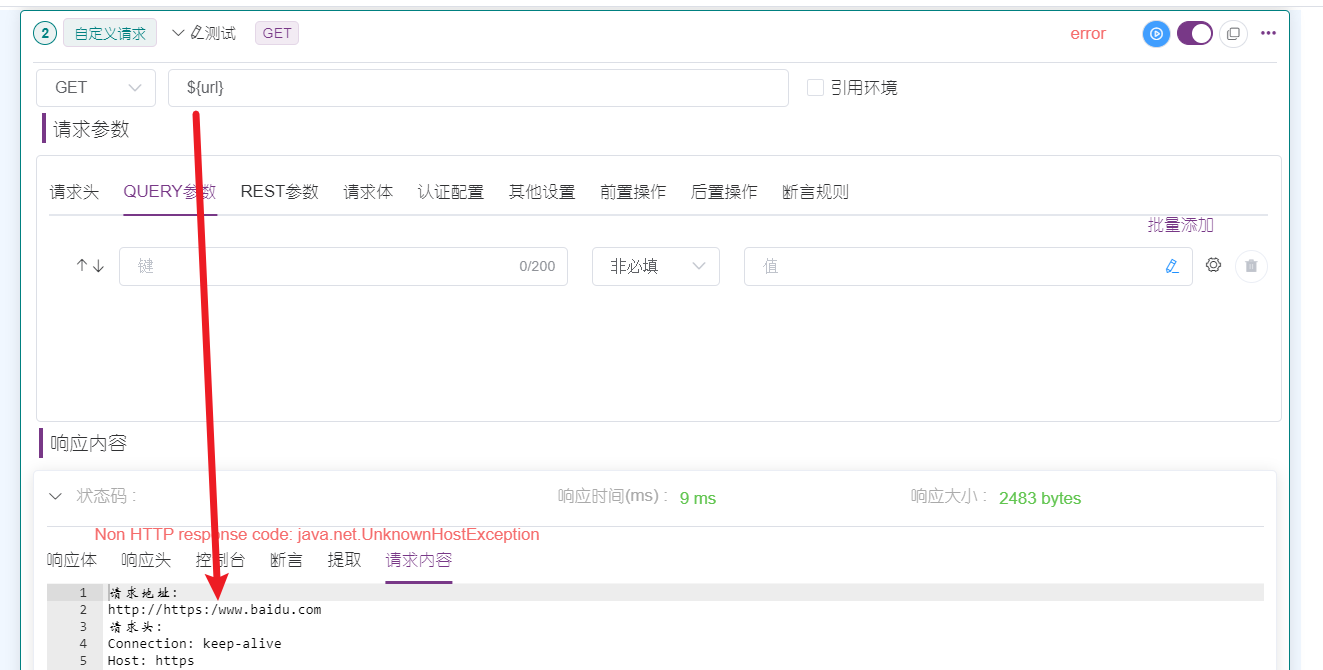Click the edit pencil in value field

click(x=1173, y=267)
